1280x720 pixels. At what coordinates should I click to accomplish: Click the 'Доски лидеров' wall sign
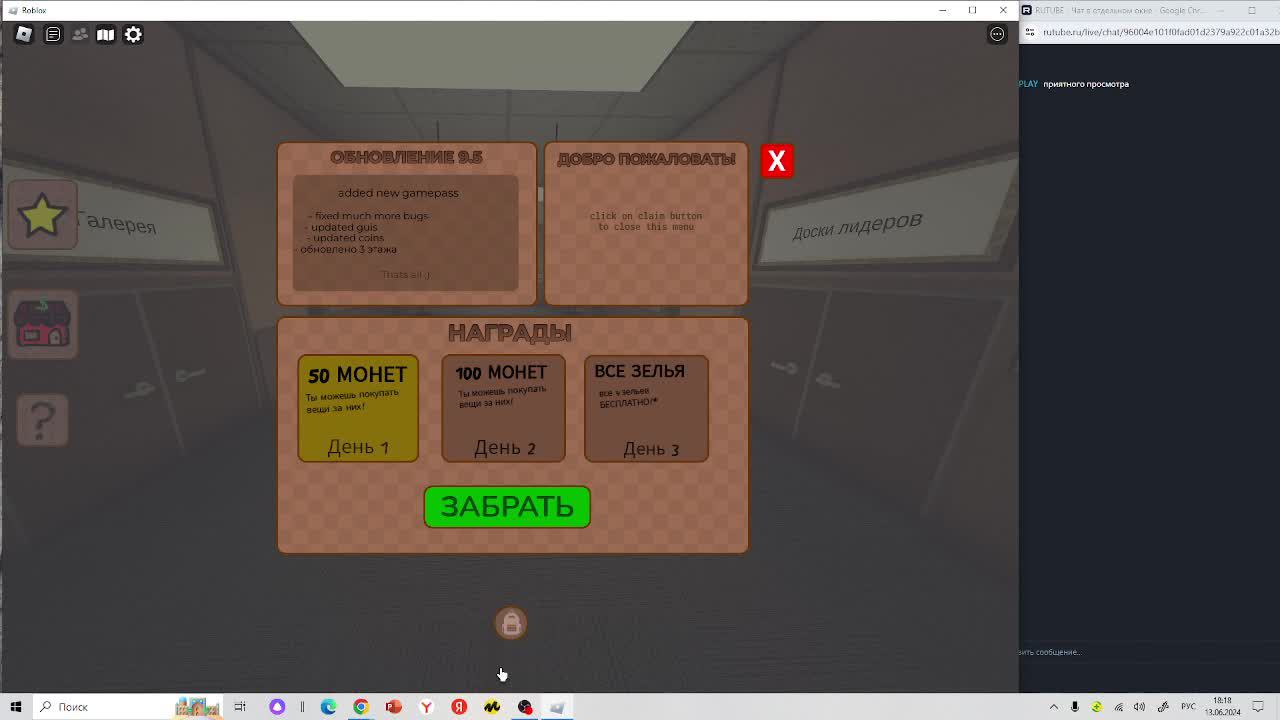(857, 225)
